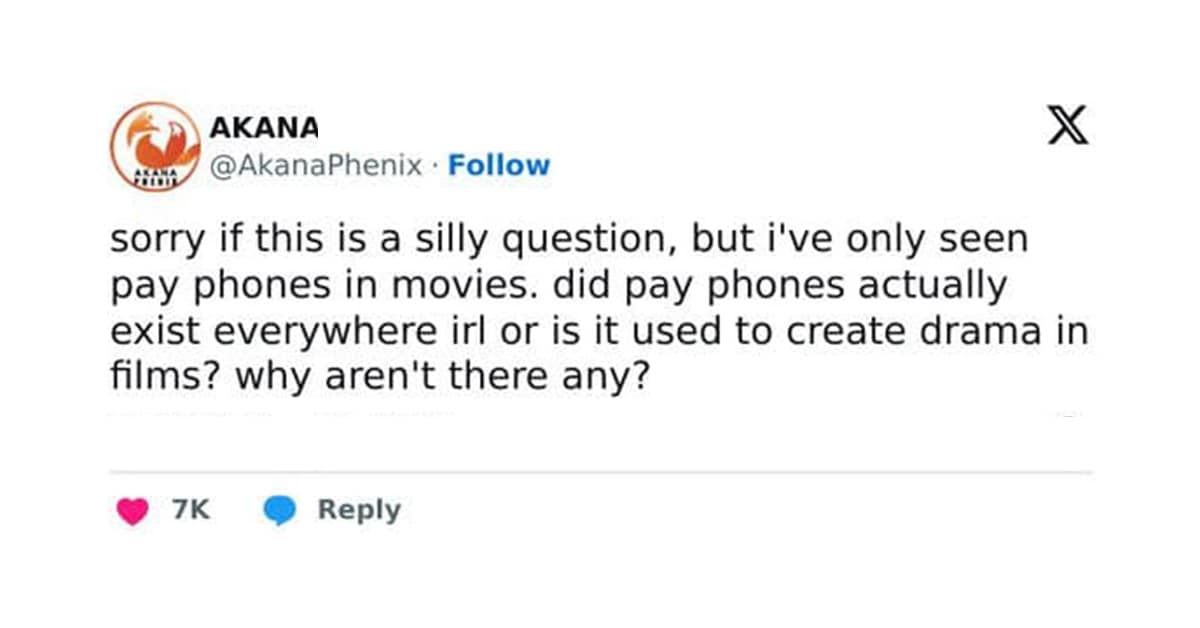Like the tweet with the pink heart
Viewport: 1200px width, 628px height.
[x=131, y=511]
